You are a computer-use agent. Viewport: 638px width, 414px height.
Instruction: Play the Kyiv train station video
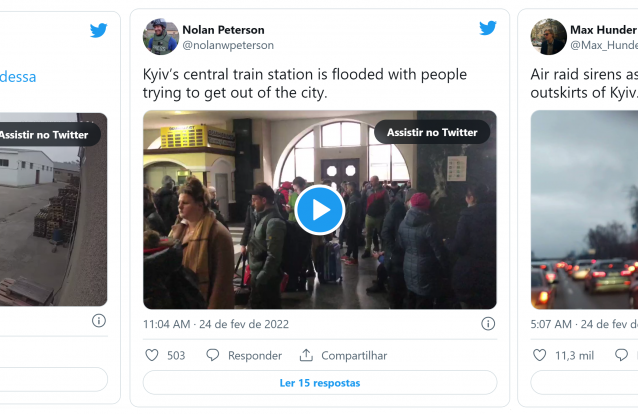point(320,210)
